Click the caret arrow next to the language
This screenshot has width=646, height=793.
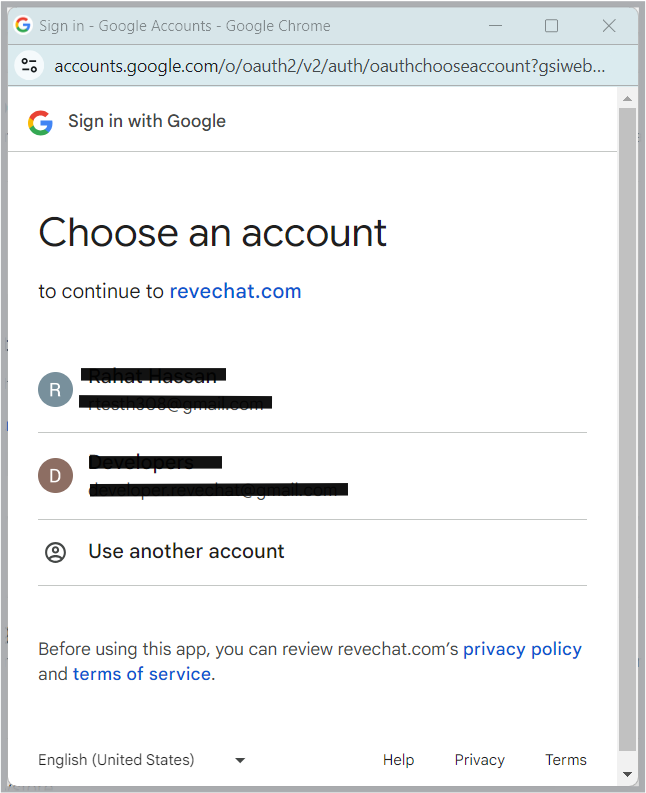click(x=240, y=760)
